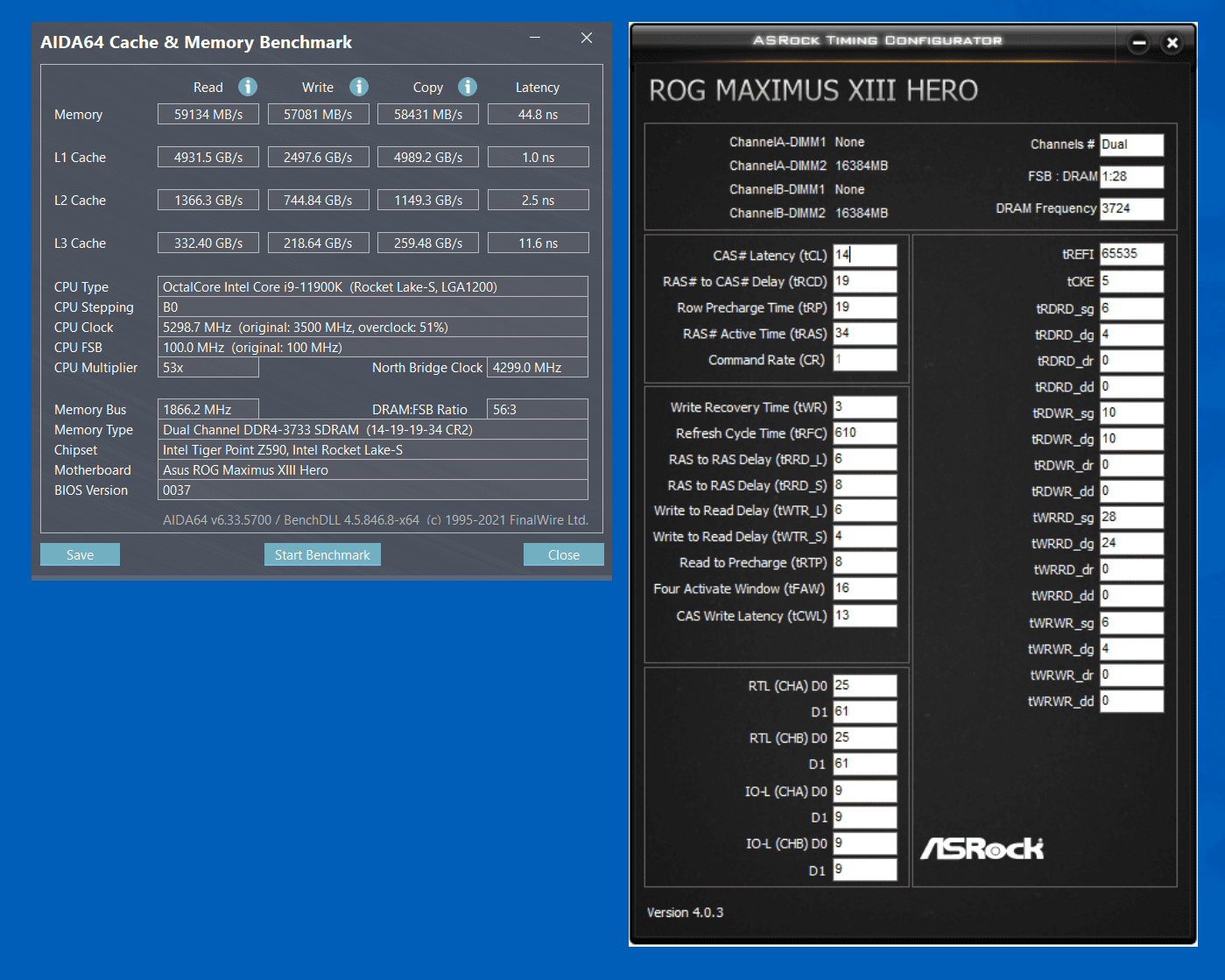Click the tWTR_S value field

point(864,536)
